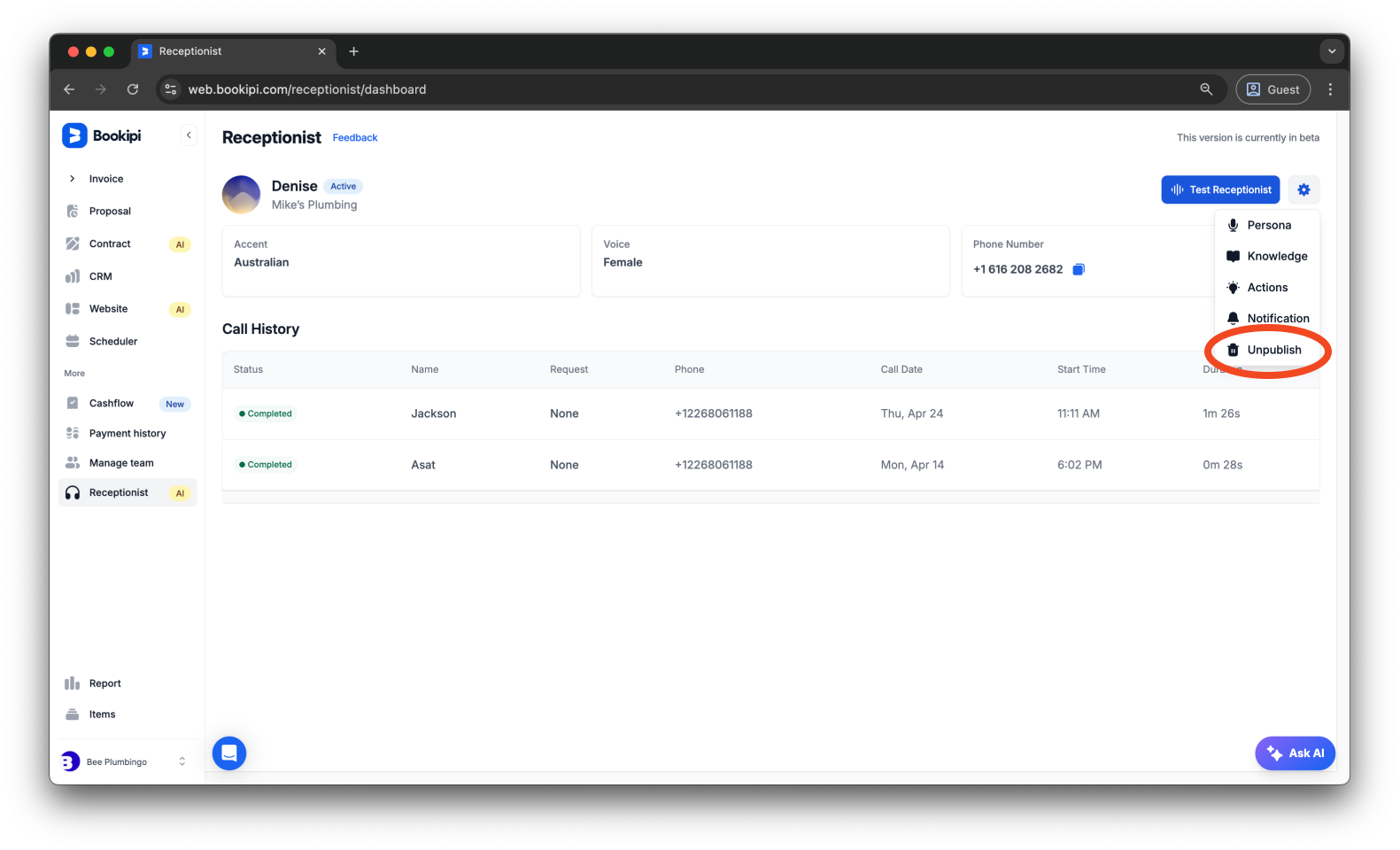Image resolution: width=1400 pixels, height=850 pixels.
Task: Expand the Bee Plumbingo account switcher arrows
Action: coord(182,761)
